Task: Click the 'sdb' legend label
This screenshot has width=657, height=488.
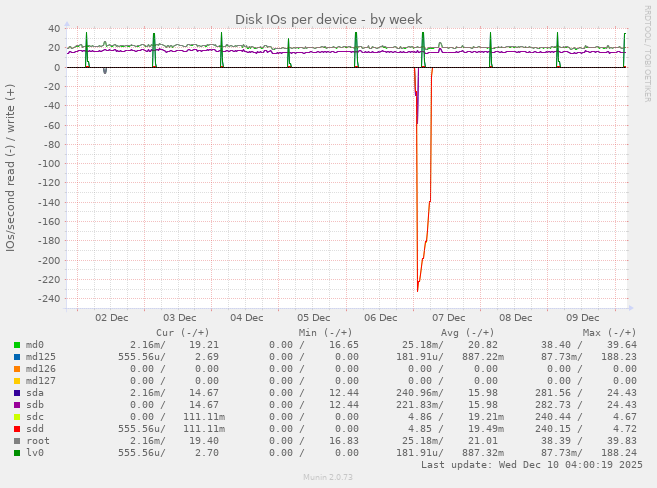Action: tap(35, 405)
